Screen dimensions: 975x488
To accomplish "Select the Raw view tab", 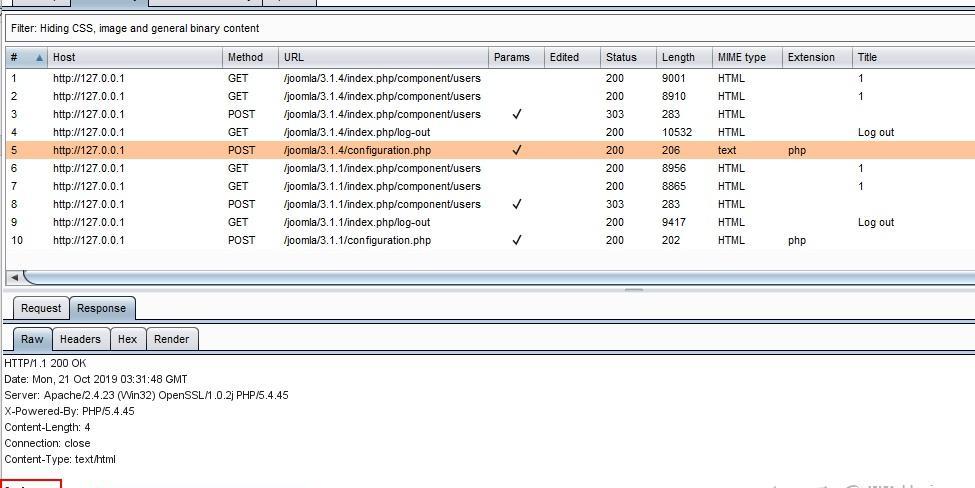I will (x=32, y=339).
